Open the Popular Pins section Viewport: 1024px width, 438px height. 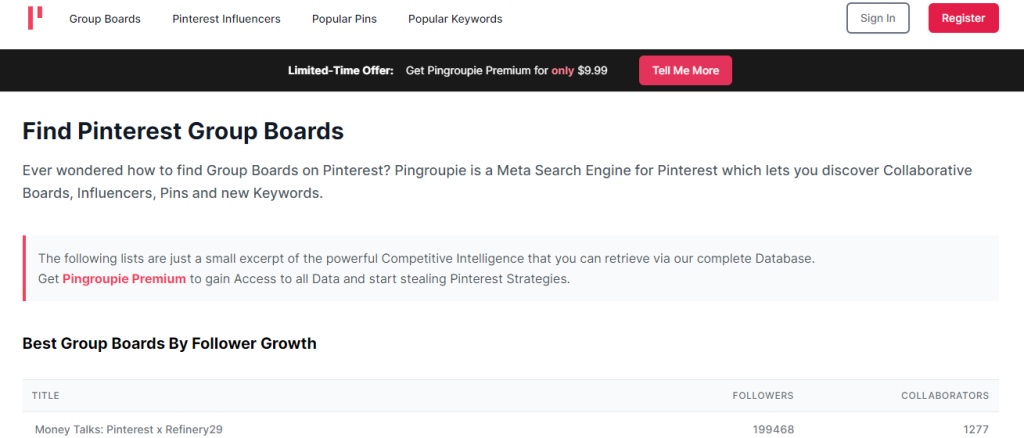344,19
